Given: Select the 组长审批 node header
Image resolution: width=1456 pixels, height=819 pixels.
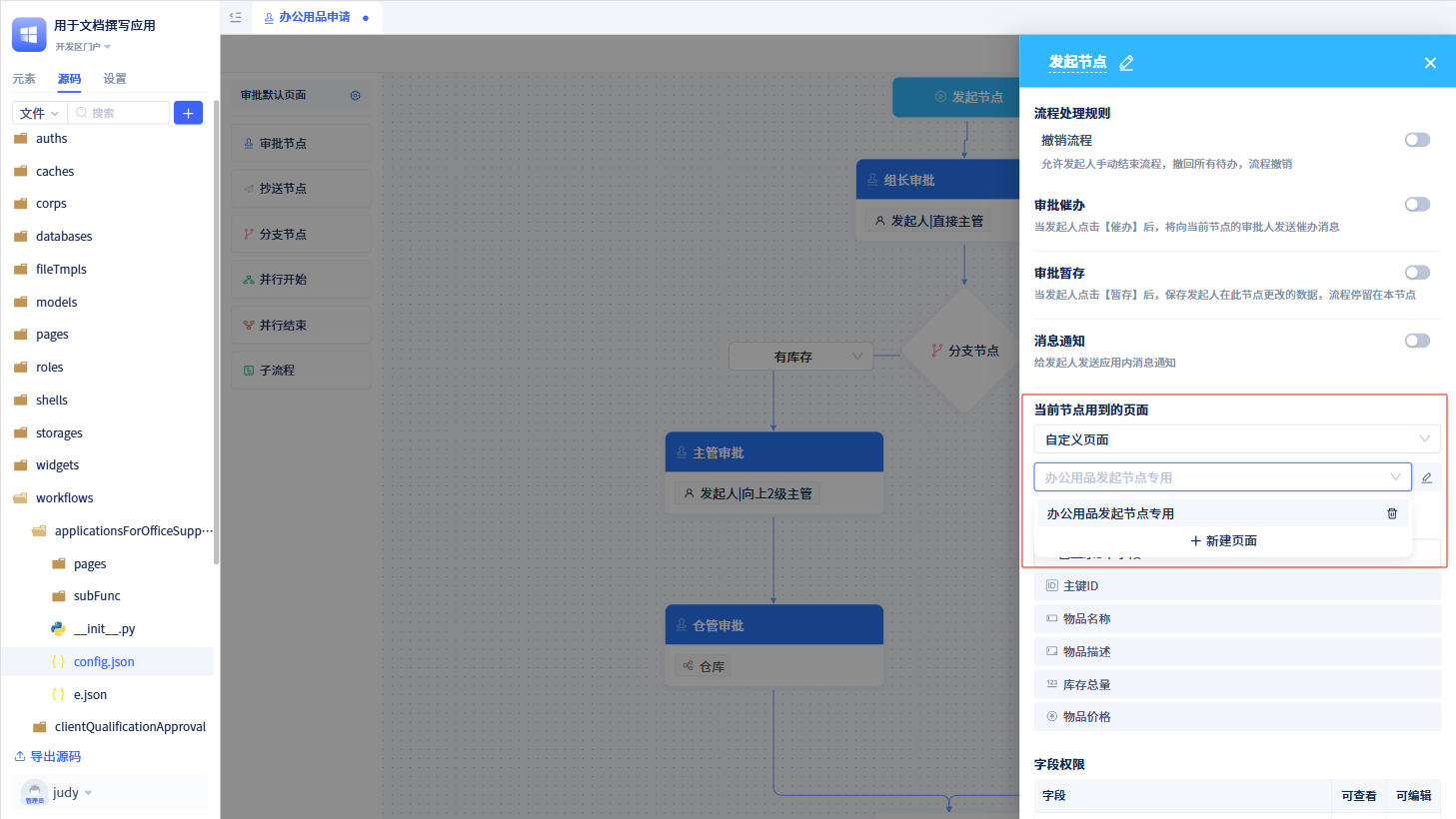Looking at the screenshot, I should tap(937, 180).
